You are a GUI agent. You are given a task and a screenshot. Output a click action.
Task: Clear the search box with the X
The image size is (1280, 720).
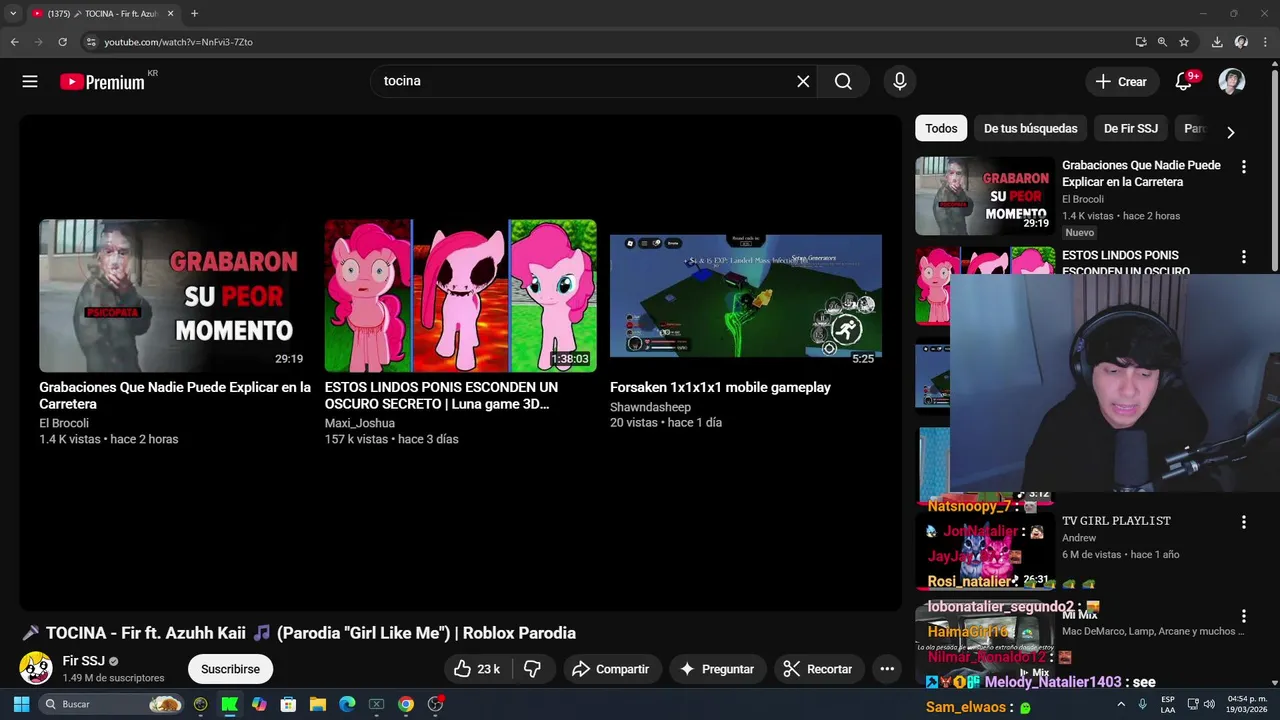click(x=803, y=81)
